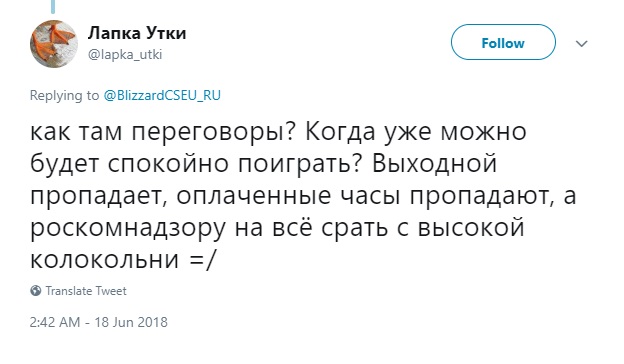This screenshot has width=624, height=364.
Task: Open the tweet timestamp 2:42 AM
Action: (x=55, y=322)
